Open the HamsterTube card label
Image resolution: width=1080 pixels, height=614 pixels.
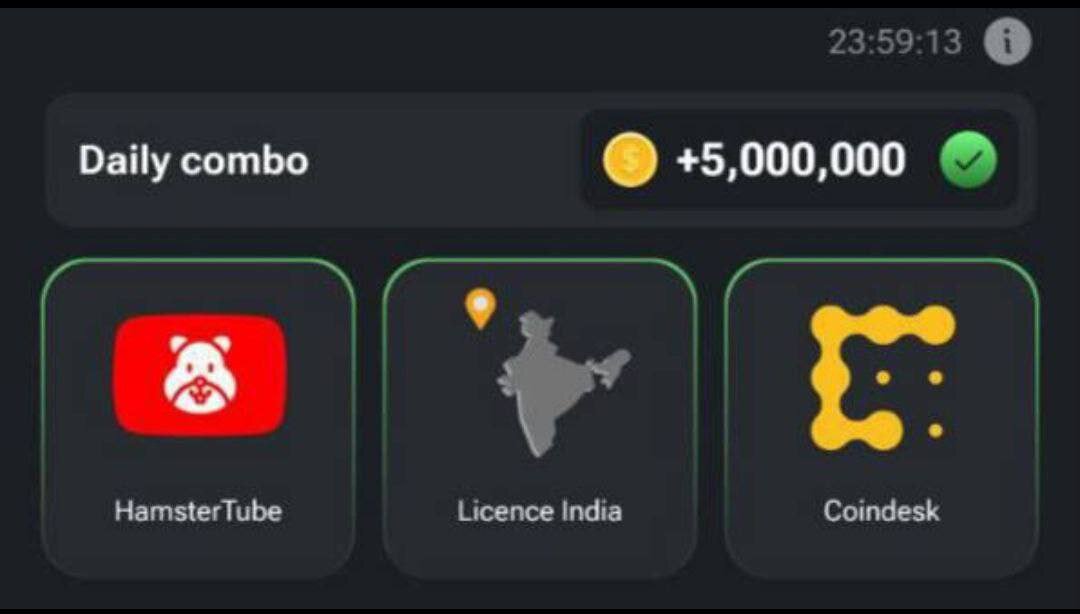tap(198, 511)
